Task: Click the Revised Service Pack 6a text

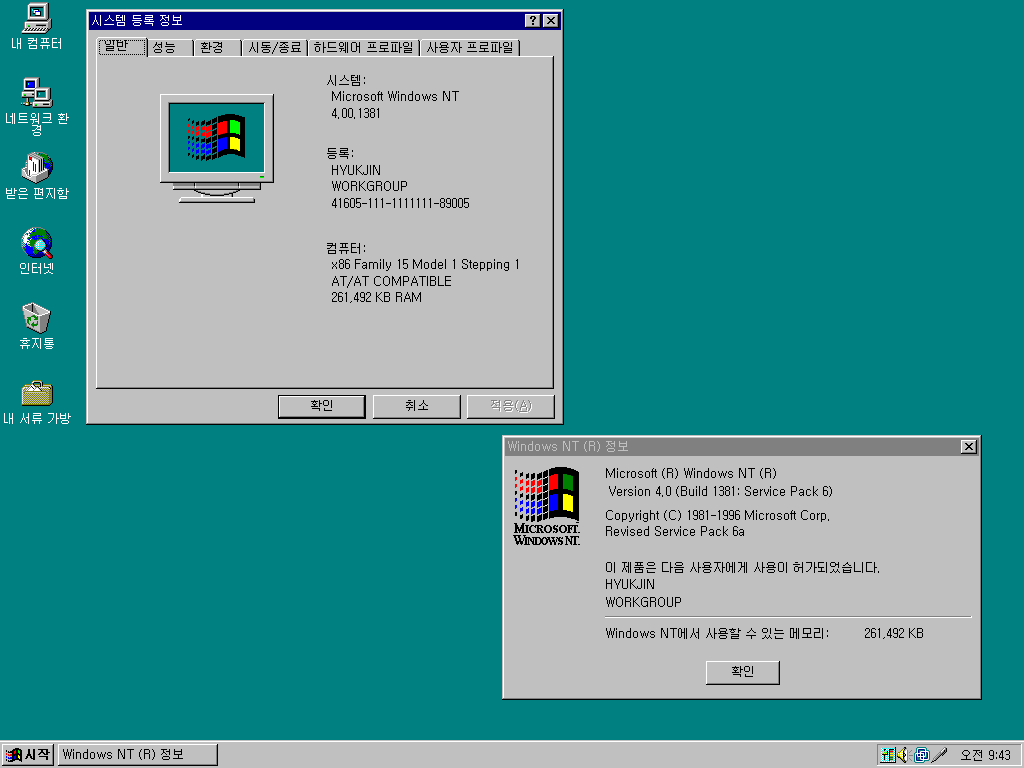Action: coord(675,532)
